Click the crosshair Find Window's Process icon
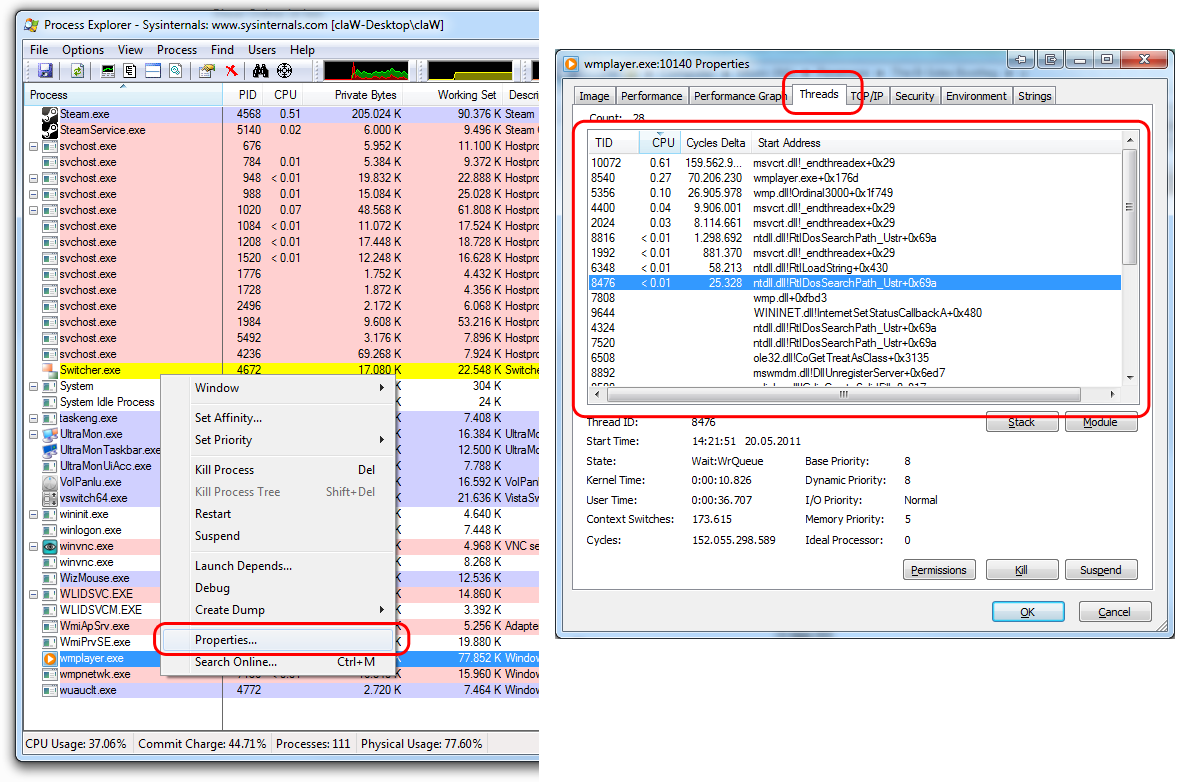1185x782 pixels. [284, 70]
